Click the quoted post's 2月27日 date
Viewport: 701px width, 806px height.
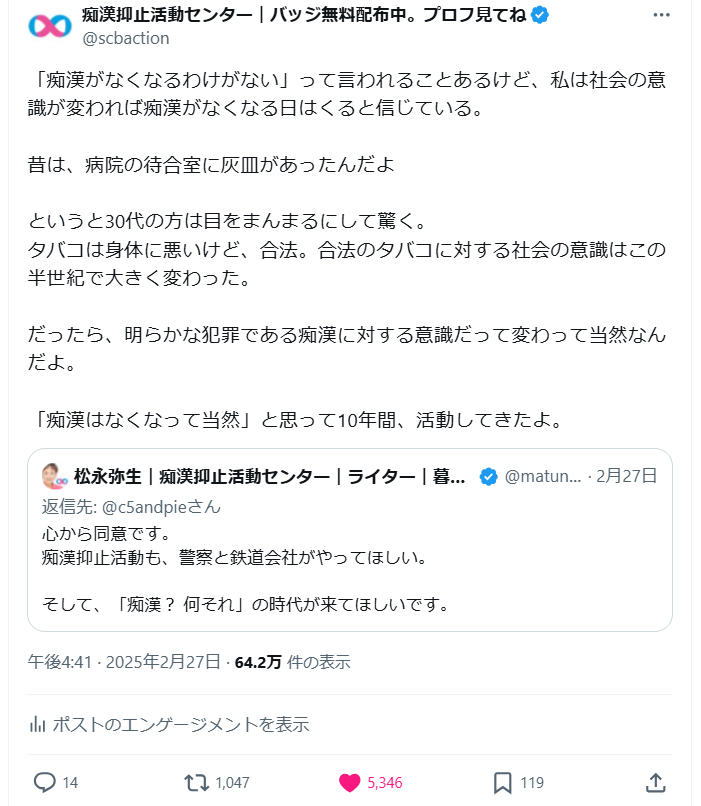click(627, 476)
